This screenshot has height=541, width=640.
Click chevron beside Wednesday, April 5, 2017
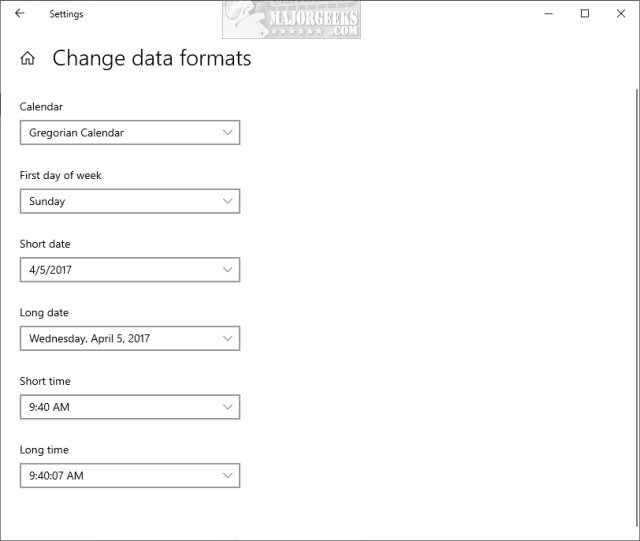tap(228, 338)
